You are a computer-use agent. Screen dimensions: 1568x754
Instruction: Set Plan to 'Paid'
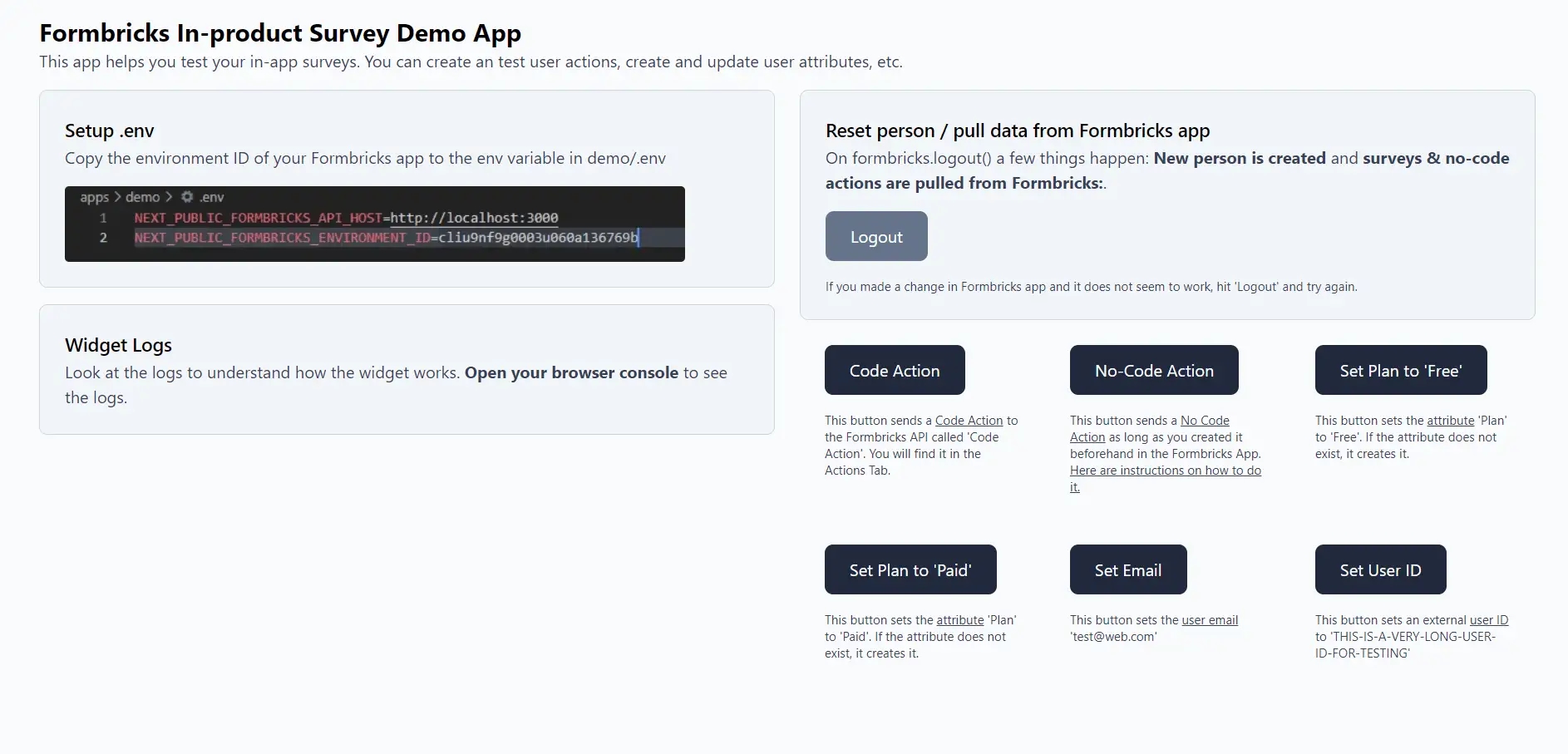[x=910, y=569]
